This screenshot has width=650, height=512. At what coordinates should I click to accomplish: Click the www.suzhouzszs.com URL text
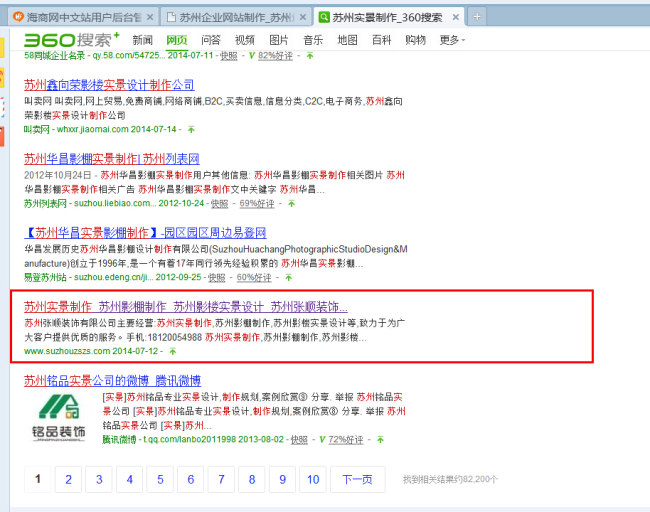pos(67,351)
